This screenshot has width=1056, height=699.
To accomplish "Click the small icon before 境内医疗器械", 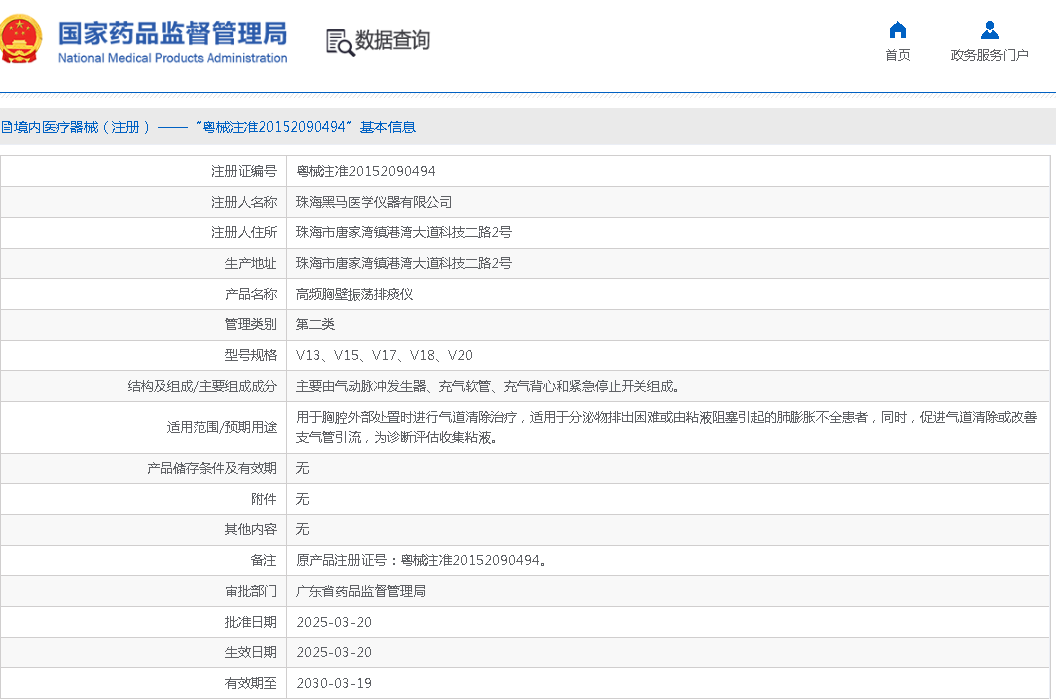I will (4, 127).
